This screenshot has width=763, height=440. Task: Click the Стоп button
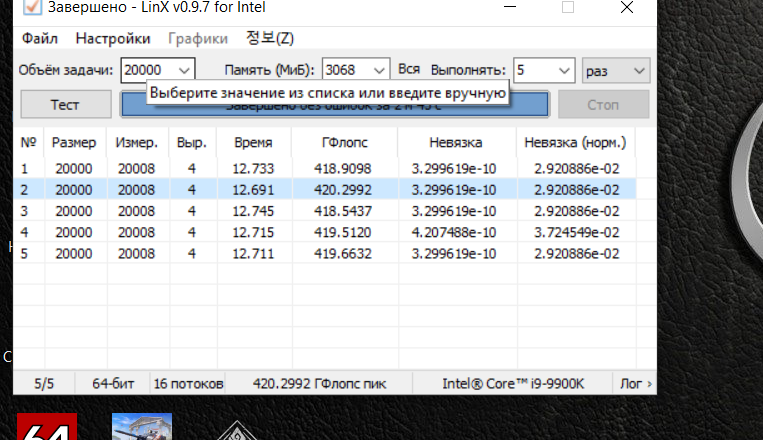(x=603, y=105)
